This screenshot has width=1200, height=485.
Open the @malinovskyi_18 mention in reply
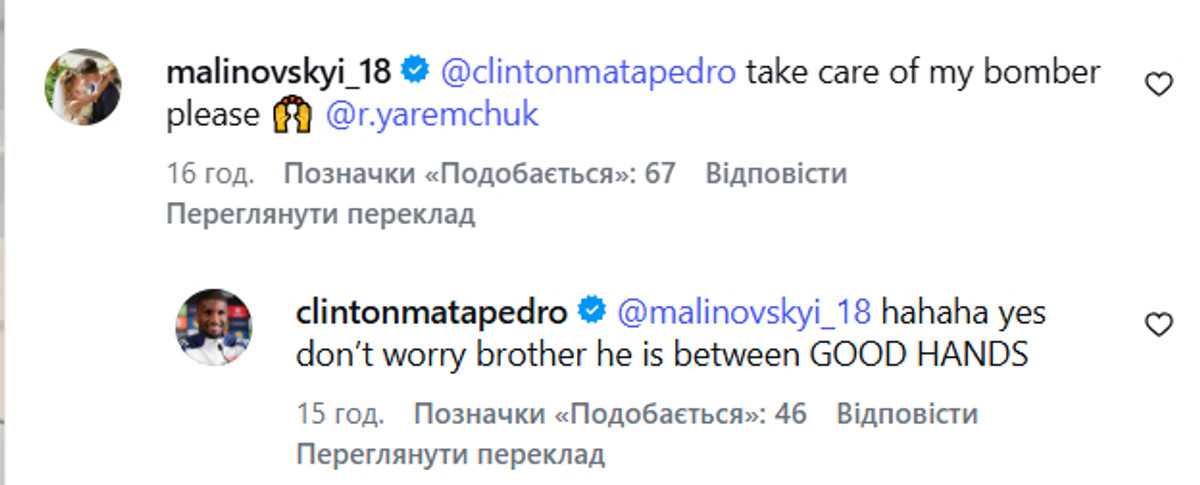[744, 312]
